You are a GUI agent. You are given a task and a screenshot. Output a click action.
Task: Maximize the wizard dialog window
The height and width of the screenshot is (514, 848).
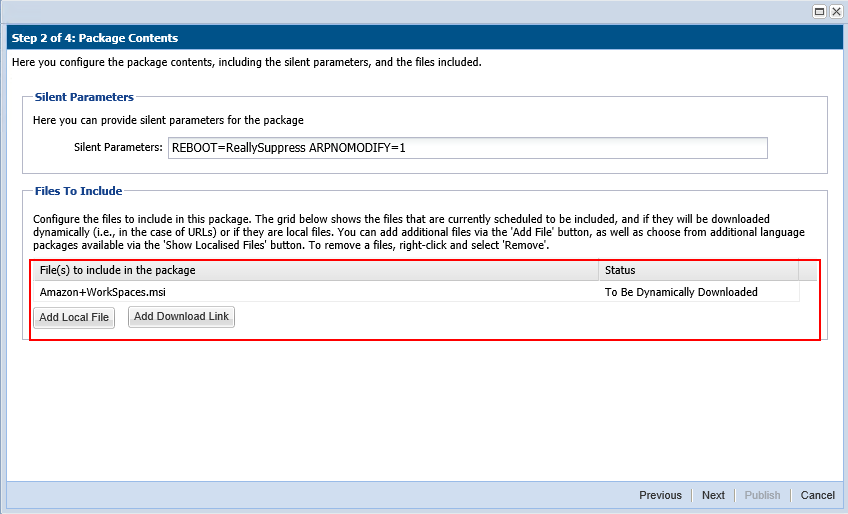[x=819, y=11]
